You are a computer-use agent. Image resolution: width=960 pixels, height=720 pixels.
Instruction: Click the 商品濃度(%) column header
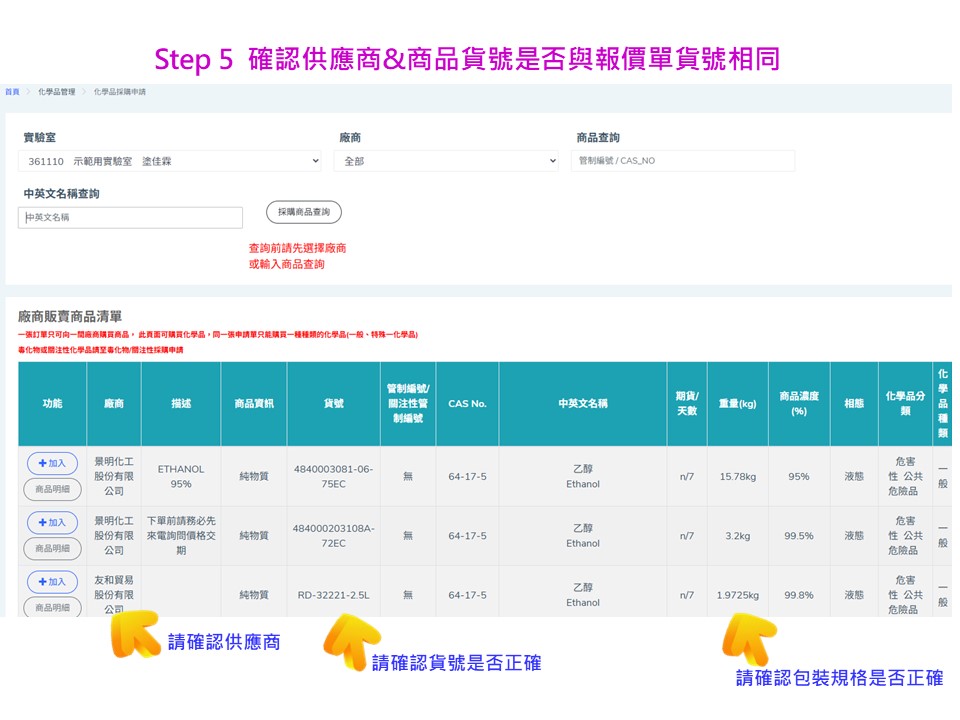[x=799, y=403]
